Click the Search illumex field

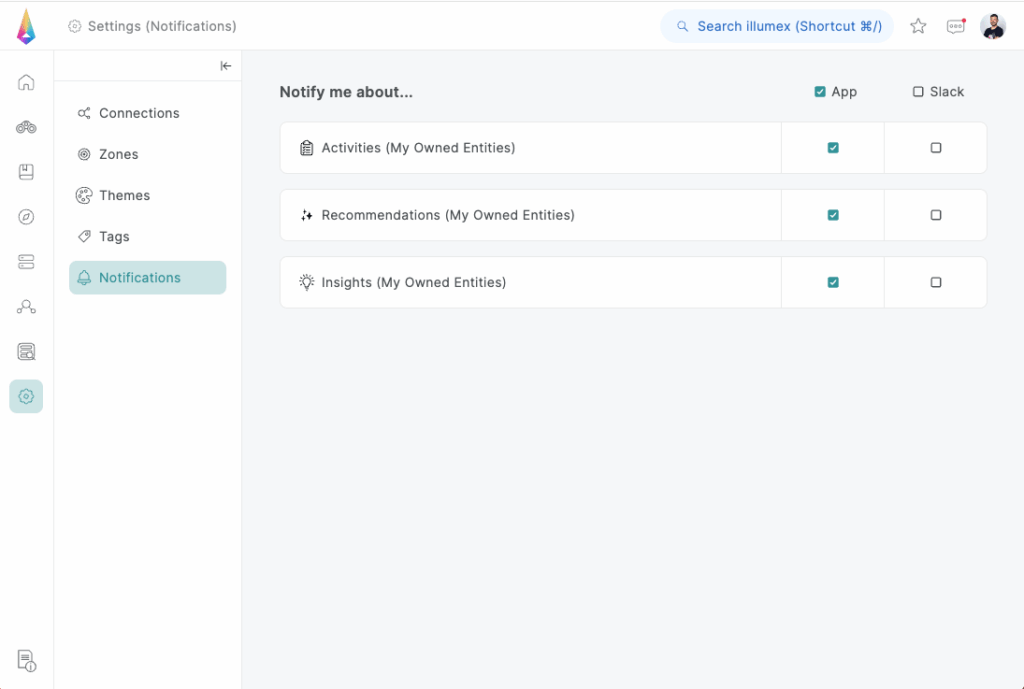click(x=778, y=26)
